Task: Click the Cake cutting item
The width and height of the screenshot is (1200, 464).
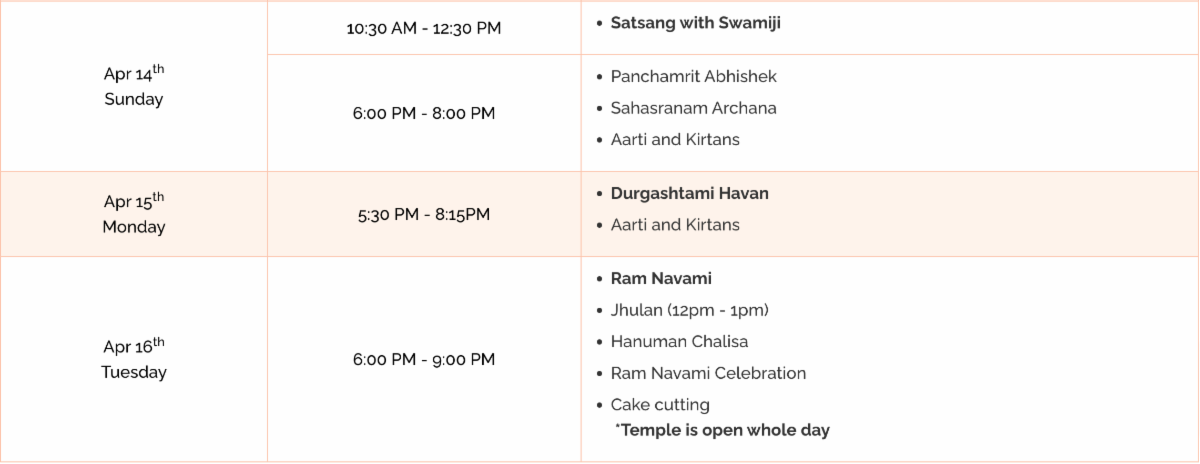Action: tap(660, 405)
